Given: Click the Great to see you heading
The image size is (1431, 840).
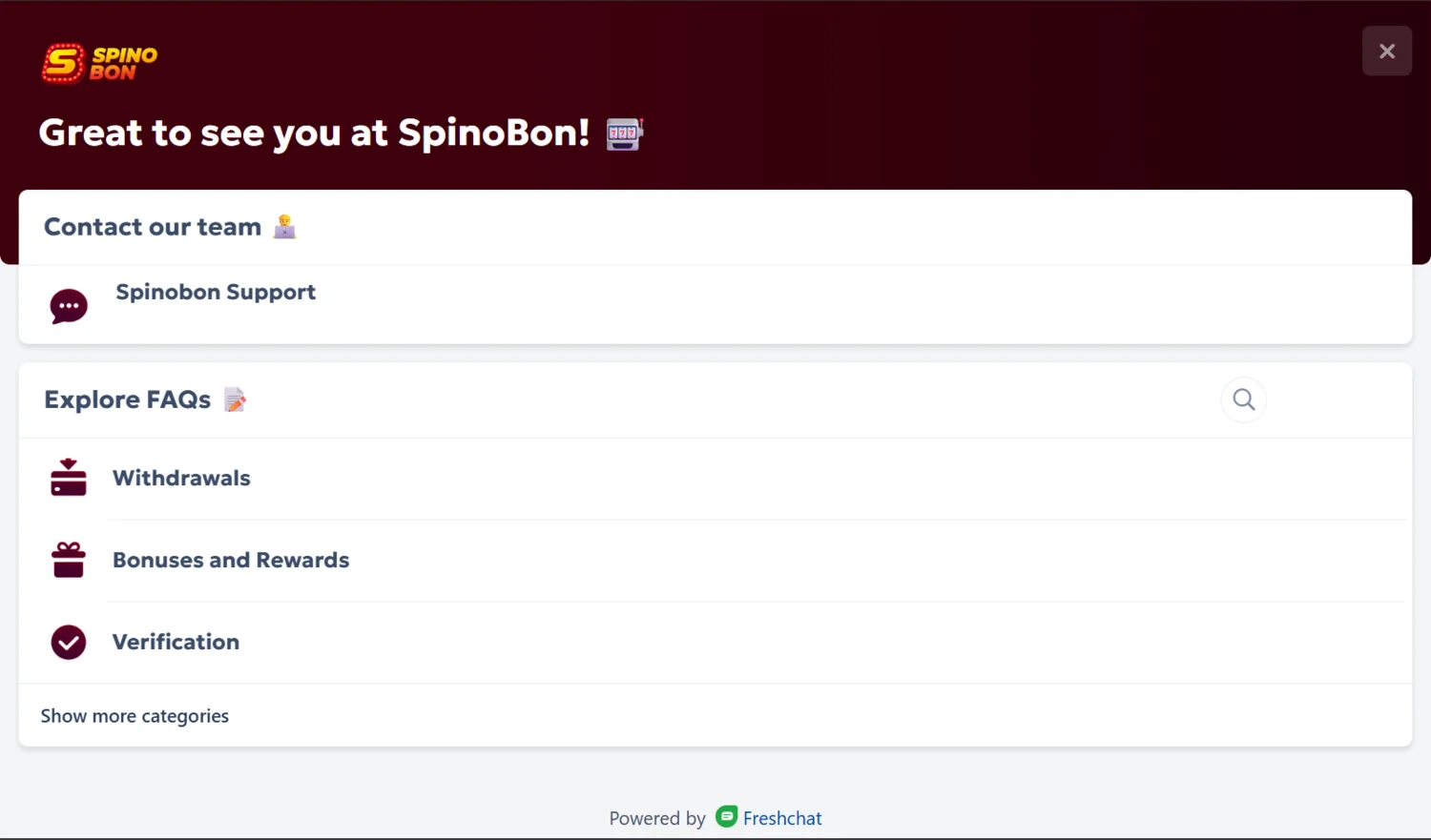Looking at the screenshot, I should [313, 133].
